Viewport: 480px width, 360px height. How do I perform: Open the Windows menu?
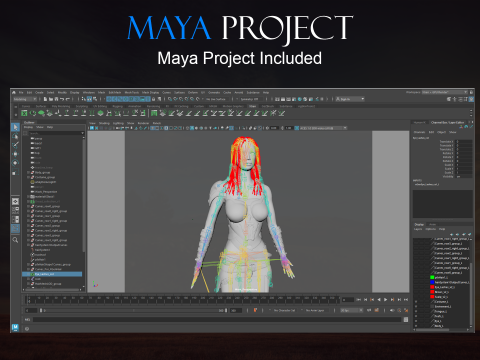89,92
